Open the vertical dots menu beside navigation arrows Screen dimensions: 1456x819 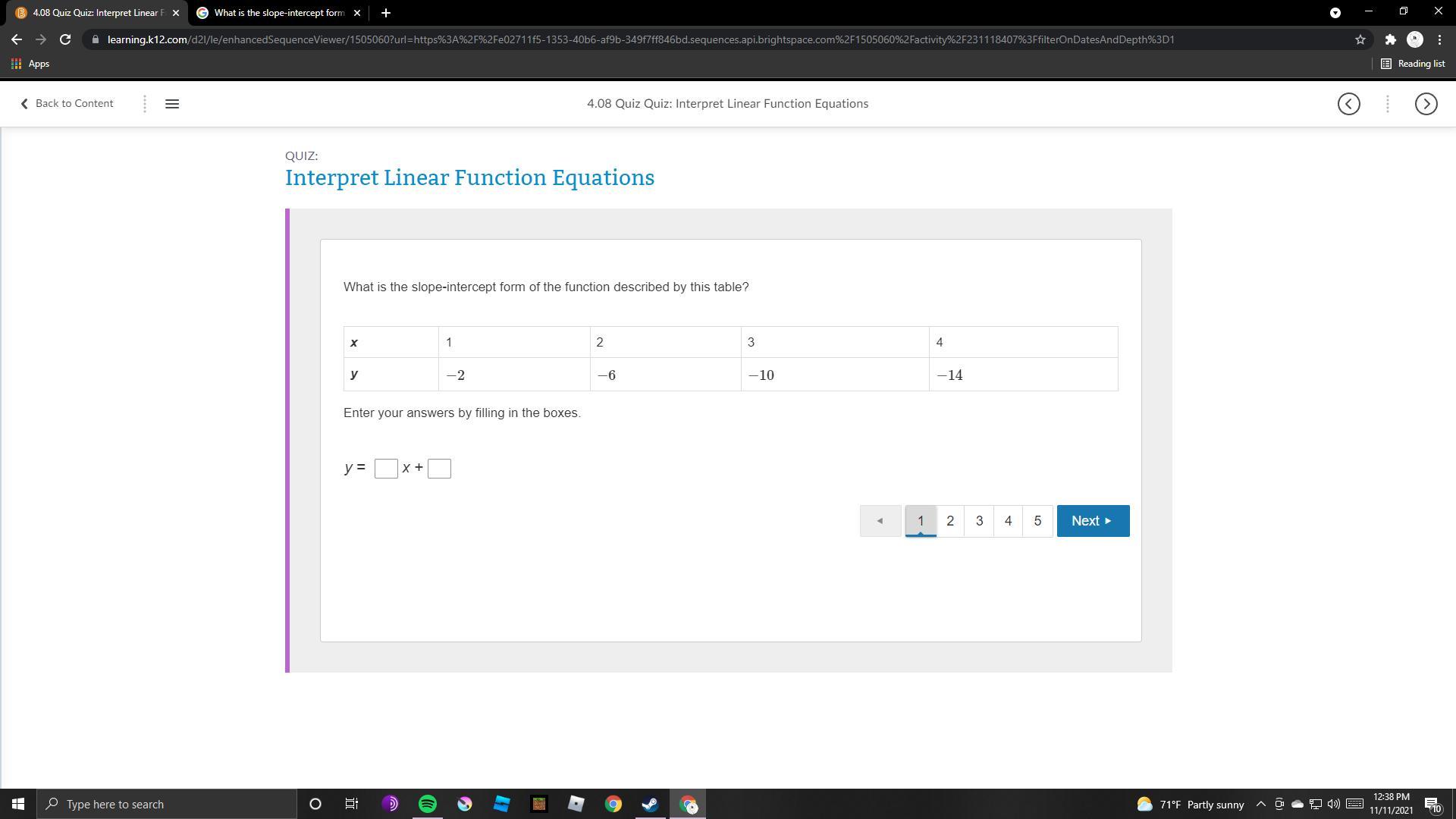[x=1387, y=104]
